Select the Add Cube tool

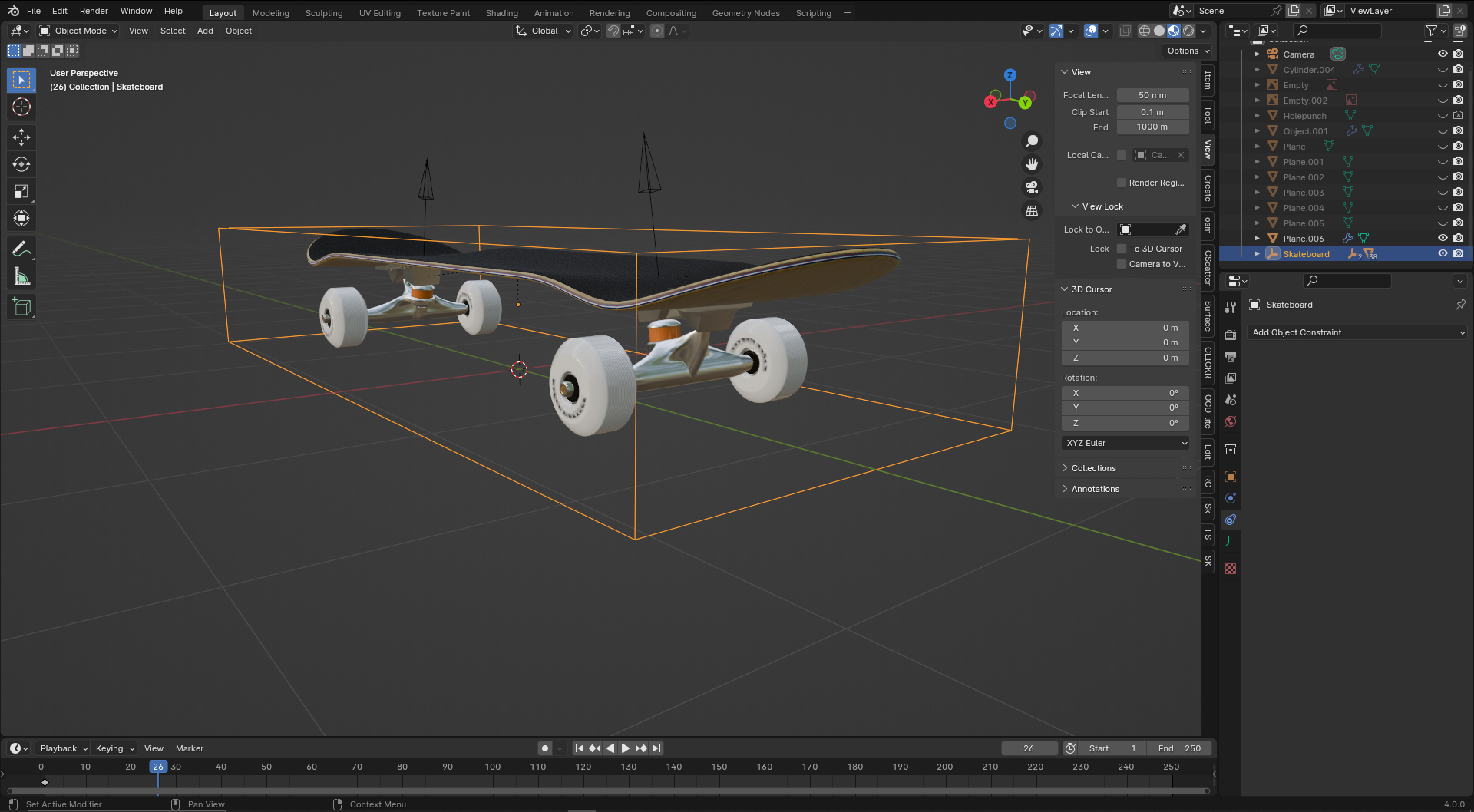tap(21, 307)
